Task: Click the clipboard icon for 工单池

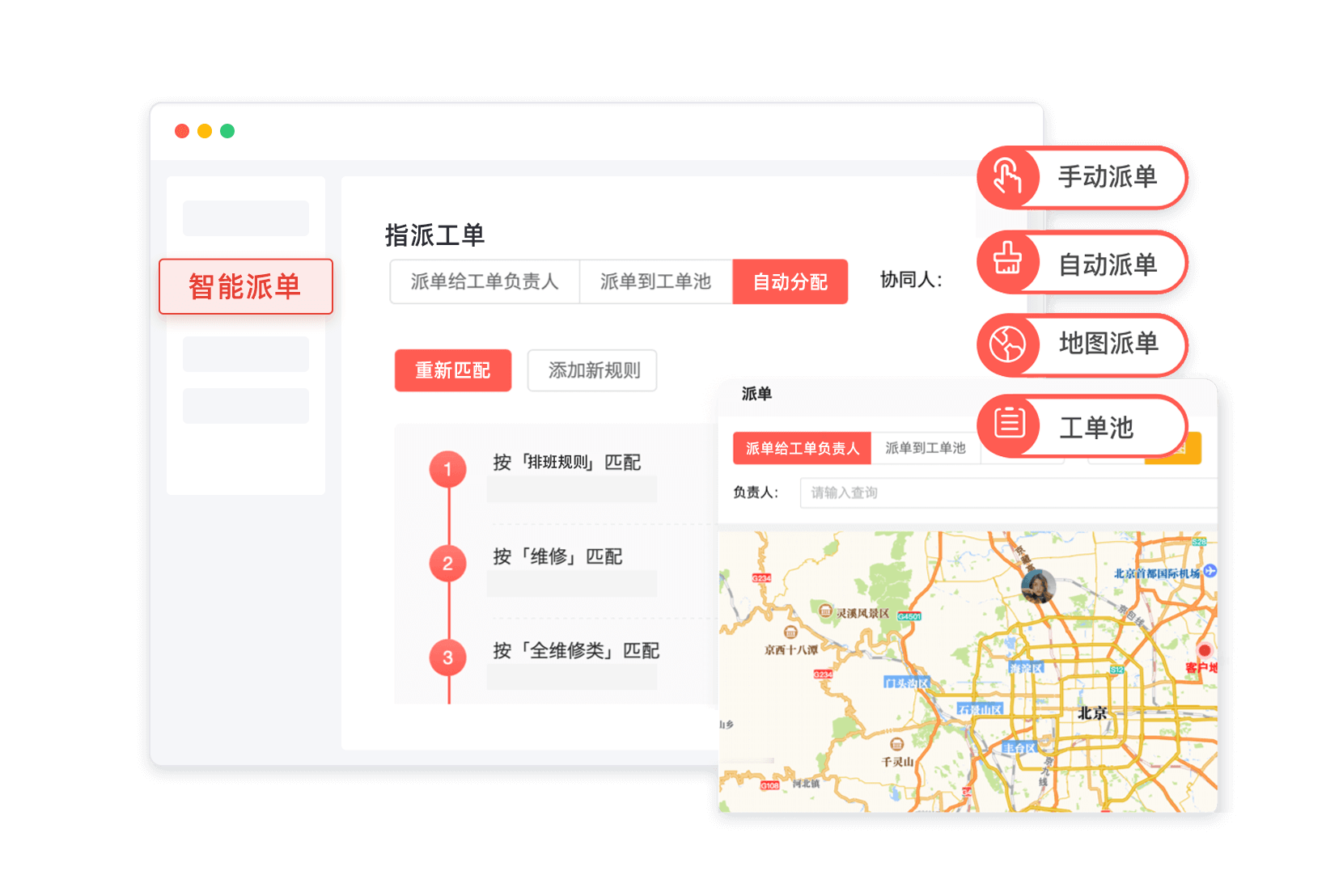Action: pos(1009,424)
